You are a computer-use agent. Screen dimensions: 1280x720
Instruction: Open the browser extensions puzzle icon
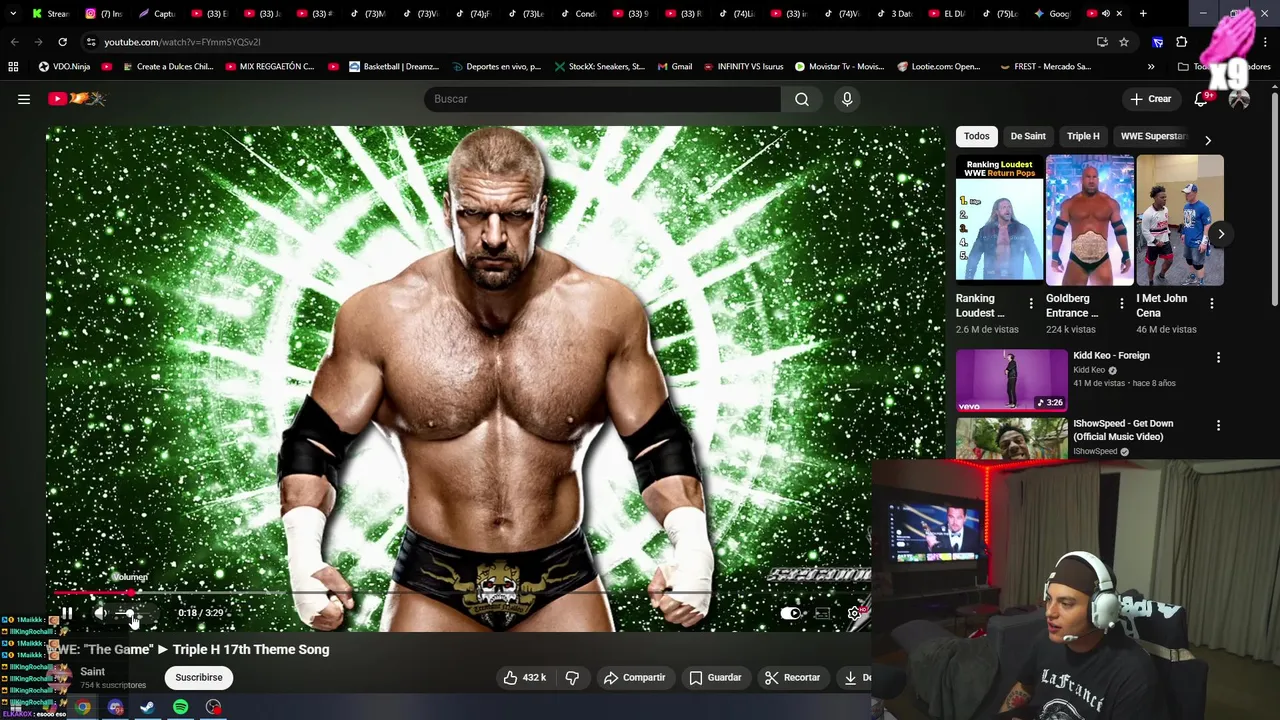[x=1182, y=42]
